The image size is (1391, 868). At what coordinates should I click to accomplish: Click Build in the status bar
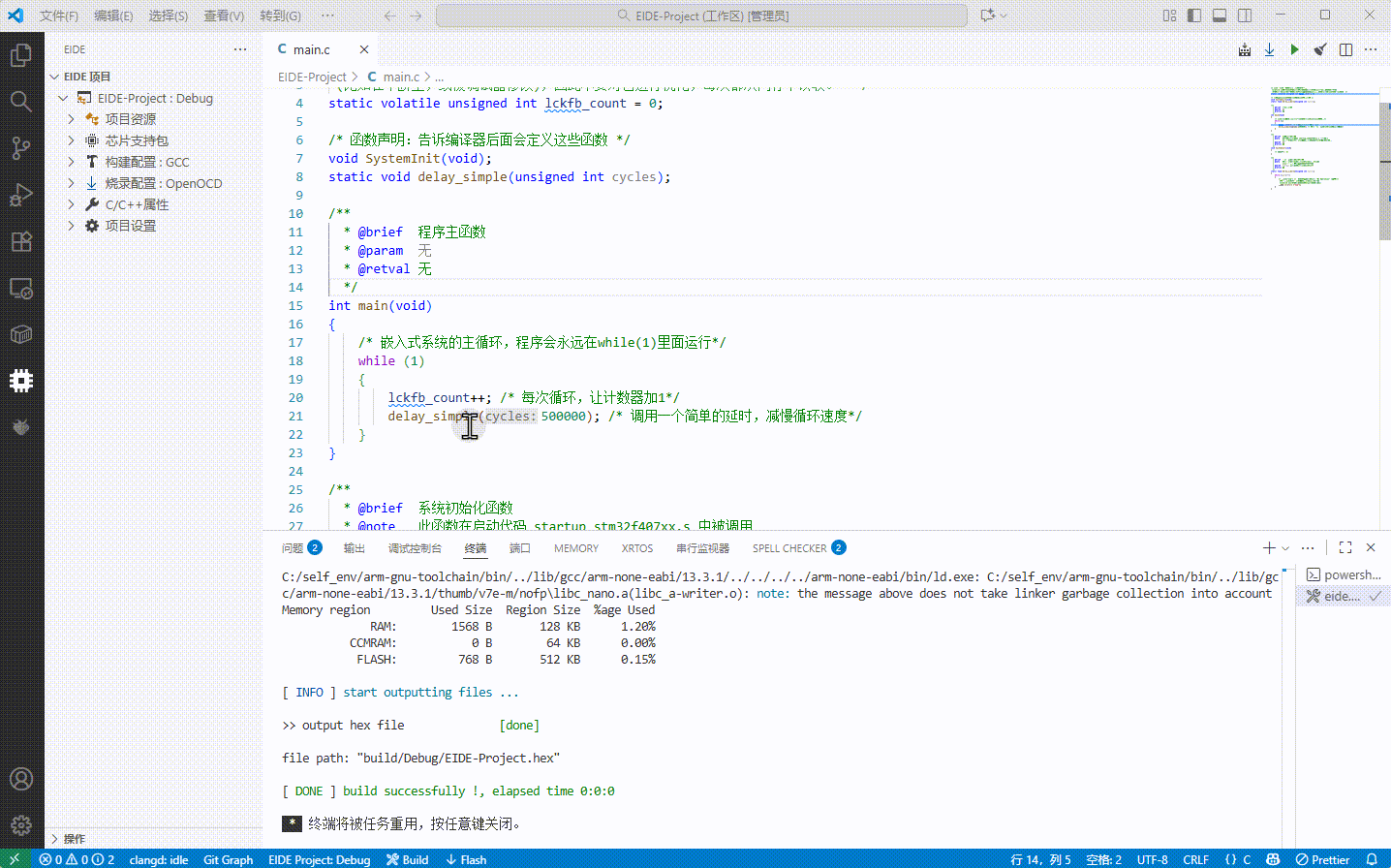pos(408,859)
